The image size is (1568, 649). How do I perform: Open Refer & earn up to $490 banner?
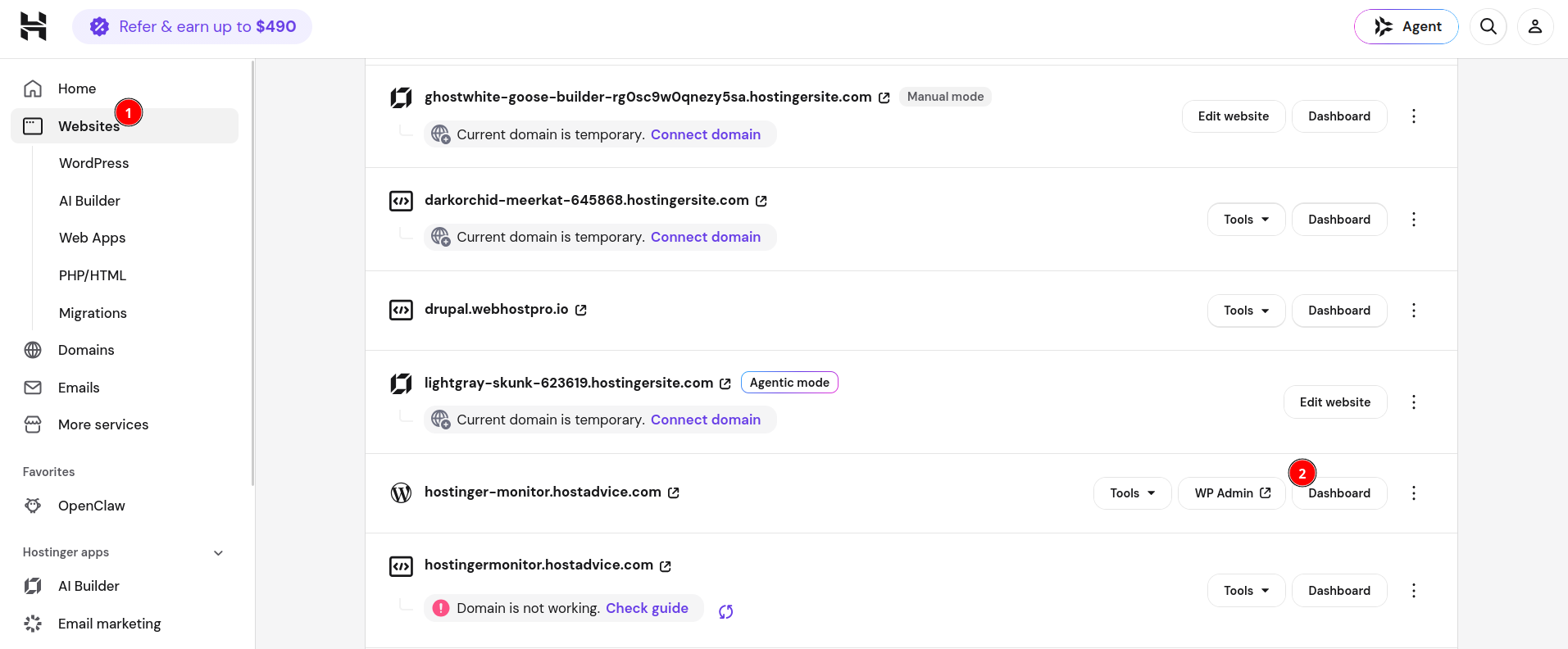[x=192, y=26]
